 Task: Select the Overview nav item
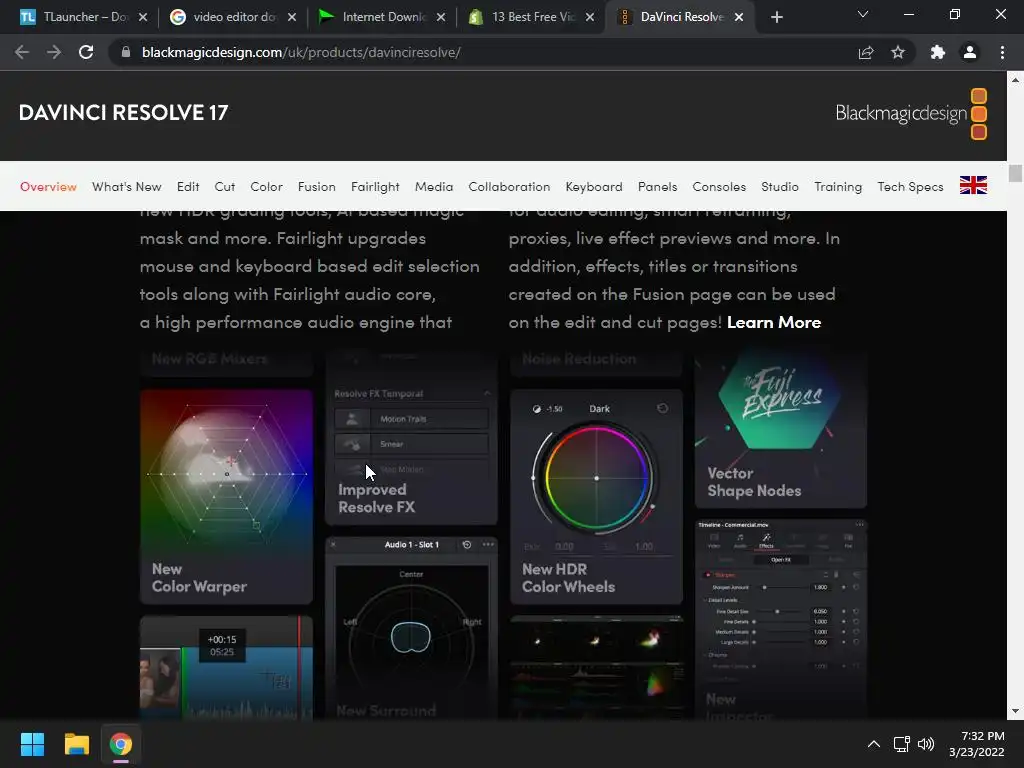tap(48, 187)
